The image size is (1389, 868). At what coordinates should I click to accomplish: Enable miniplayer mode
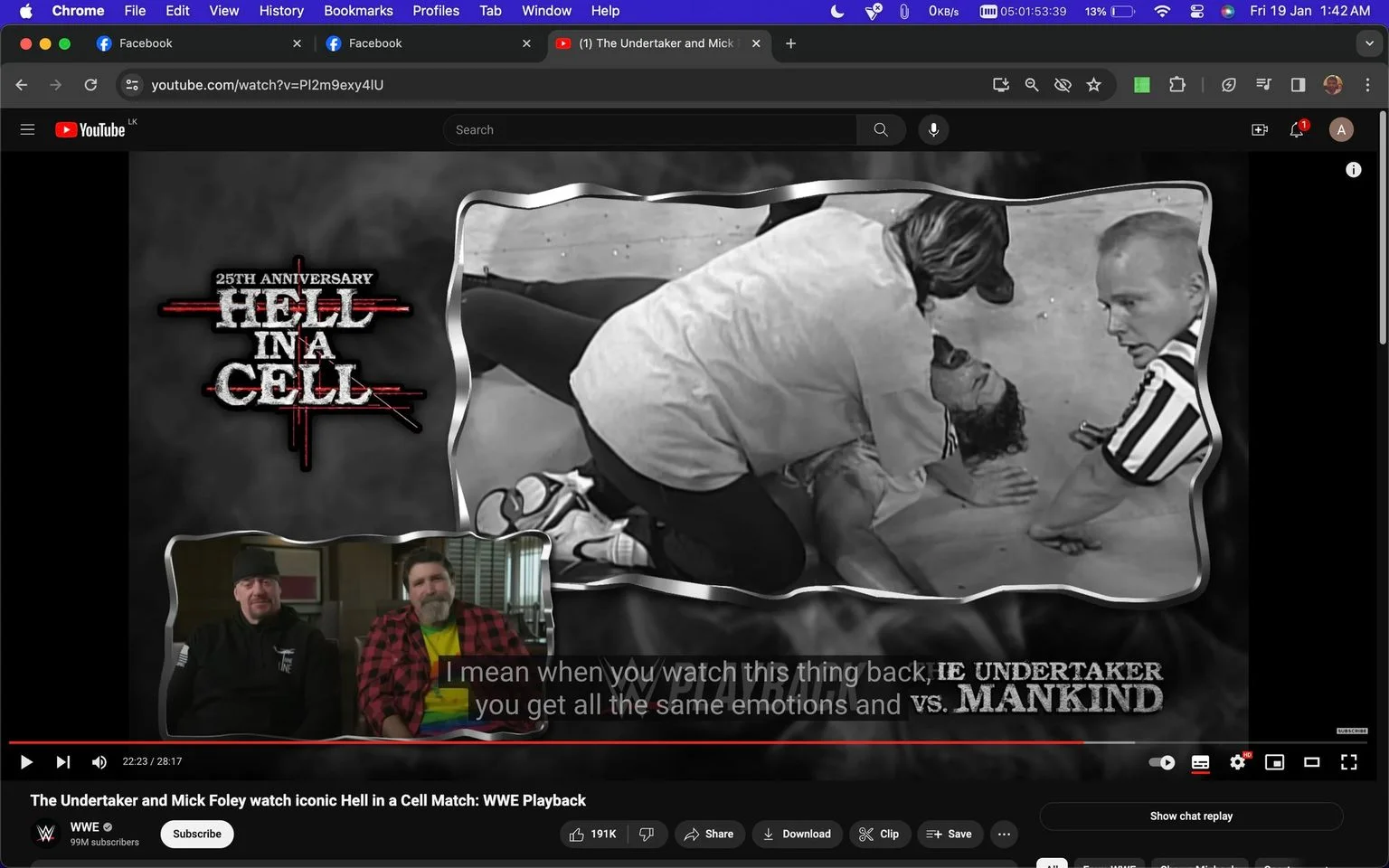[x=1274, y=762]
